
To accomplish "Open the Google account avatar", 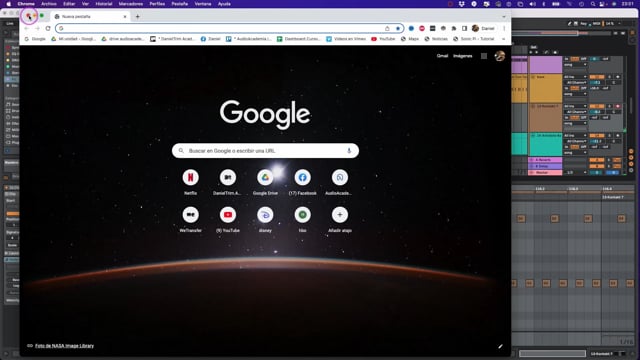I will click(500, 56).
